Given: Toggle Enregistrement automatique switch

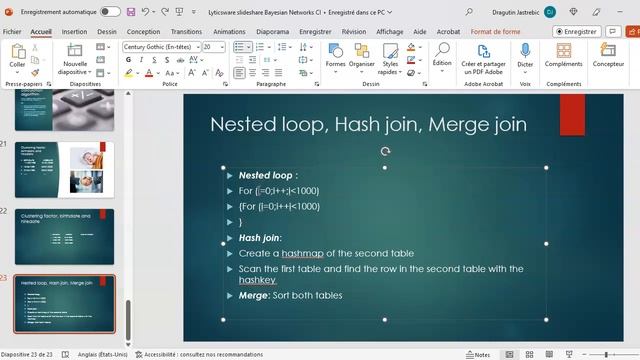Looking at the screenshot, I should (110, 12).
